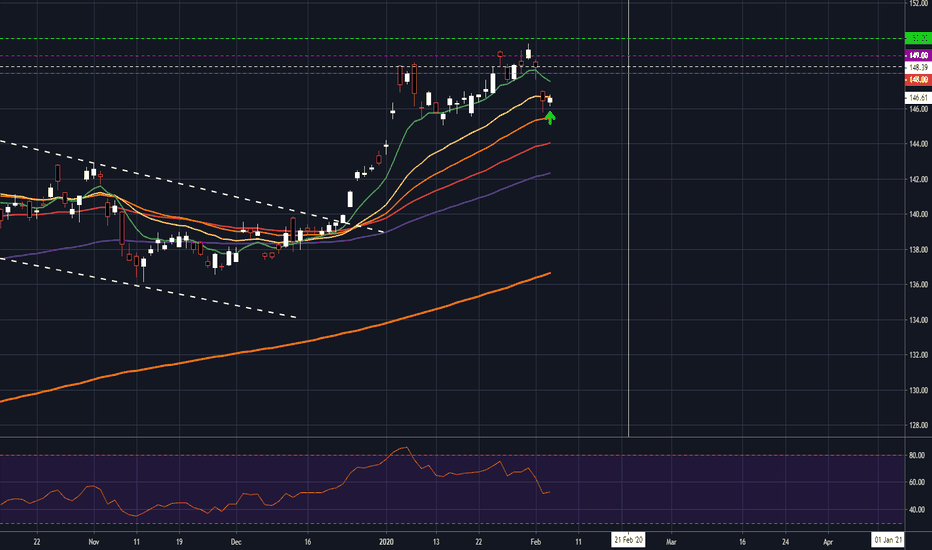Image resolution: width=932 pixels, height=550 pixels.
Task: Click the white 148.39 price label
Action: 918,67
